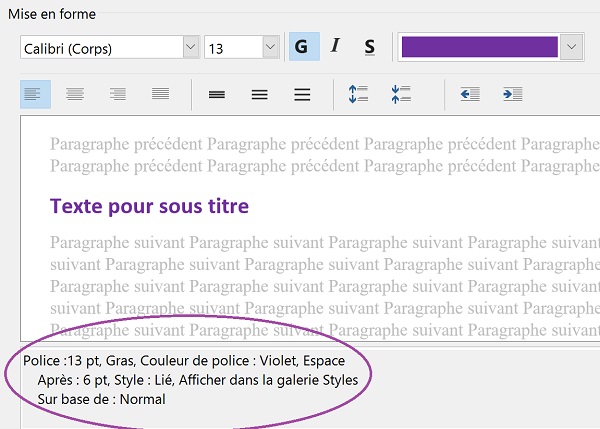The height and width of the screenshot is (429, 600).
Task: Click the 'Texte pour sous titre' preview text
Action: [149, 207]
